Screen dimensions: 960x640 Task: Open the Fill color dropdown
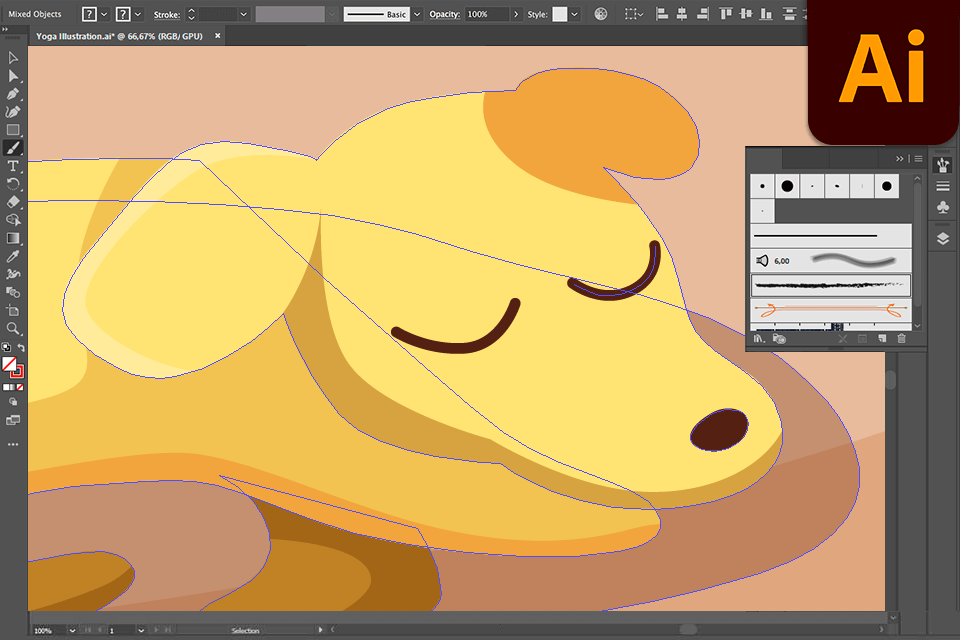pos(103,14)
